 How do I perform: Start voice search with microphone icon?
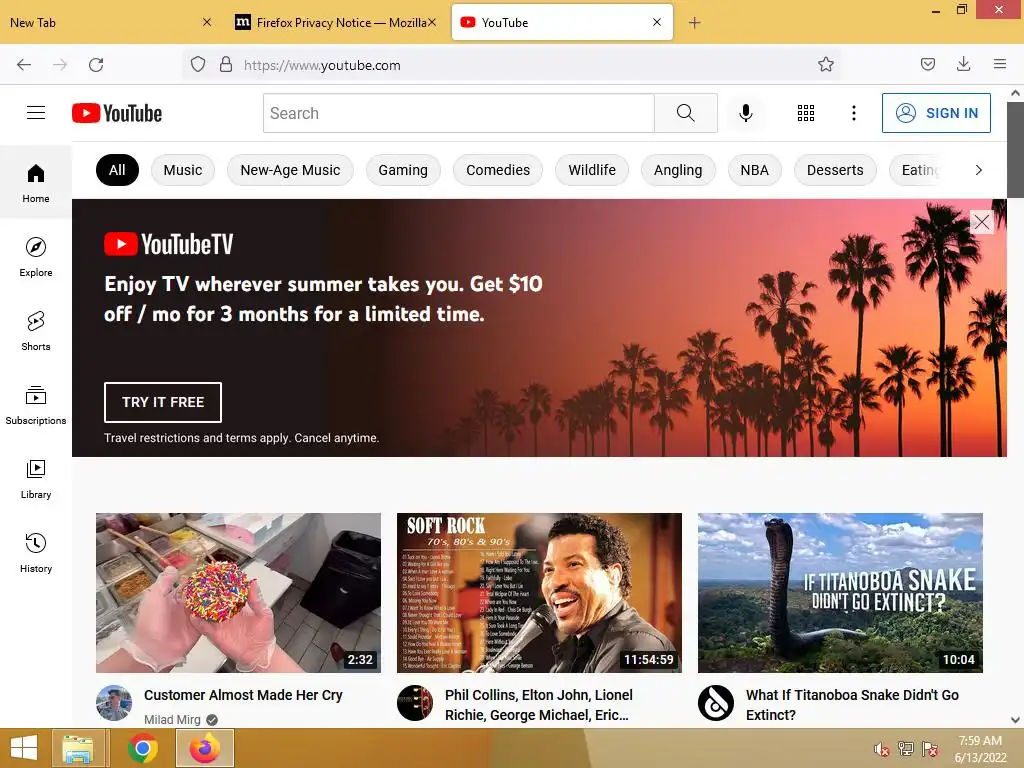[745, 113]
